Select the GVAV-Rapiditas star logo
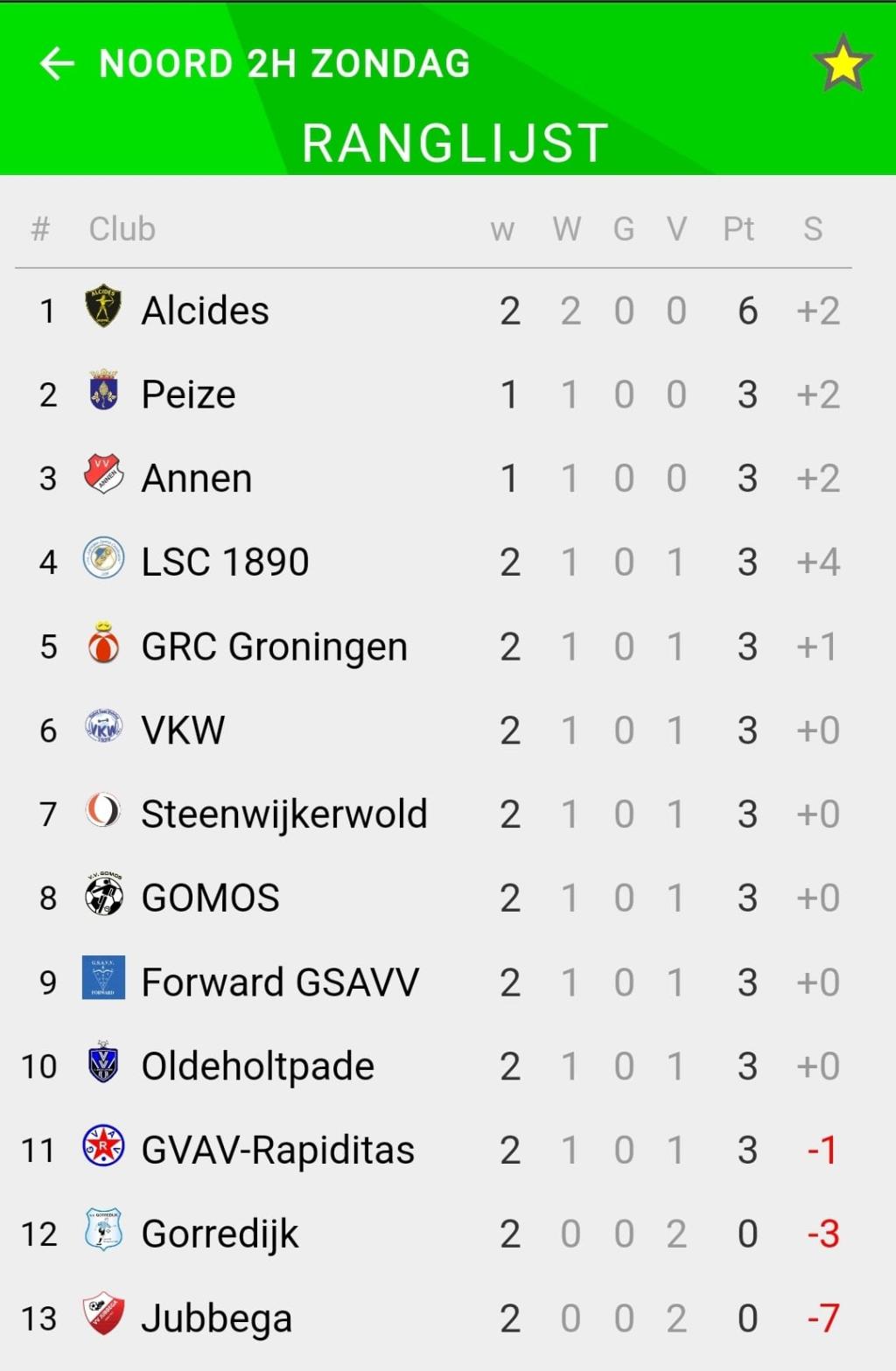 coord(103,1146)
